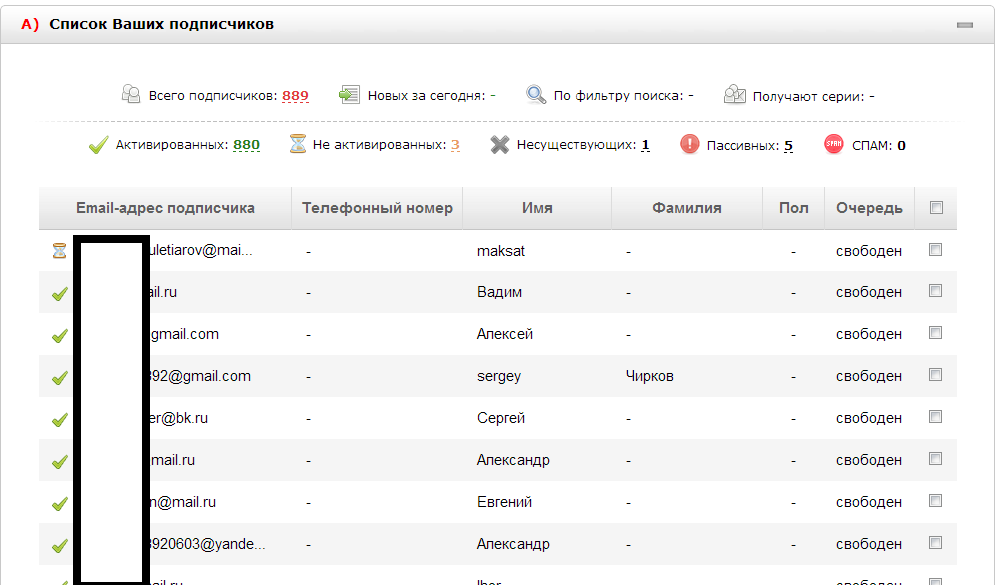Collapse the subscribers list panel
Screen dimensions: 1002x585
pos(964,25)
